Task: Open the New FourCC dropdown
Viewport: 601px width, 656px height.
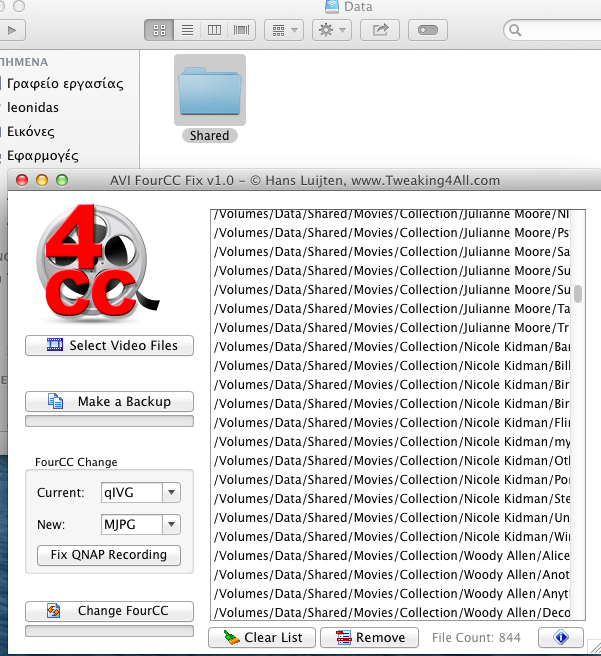Action: click(x=171, y=524)
